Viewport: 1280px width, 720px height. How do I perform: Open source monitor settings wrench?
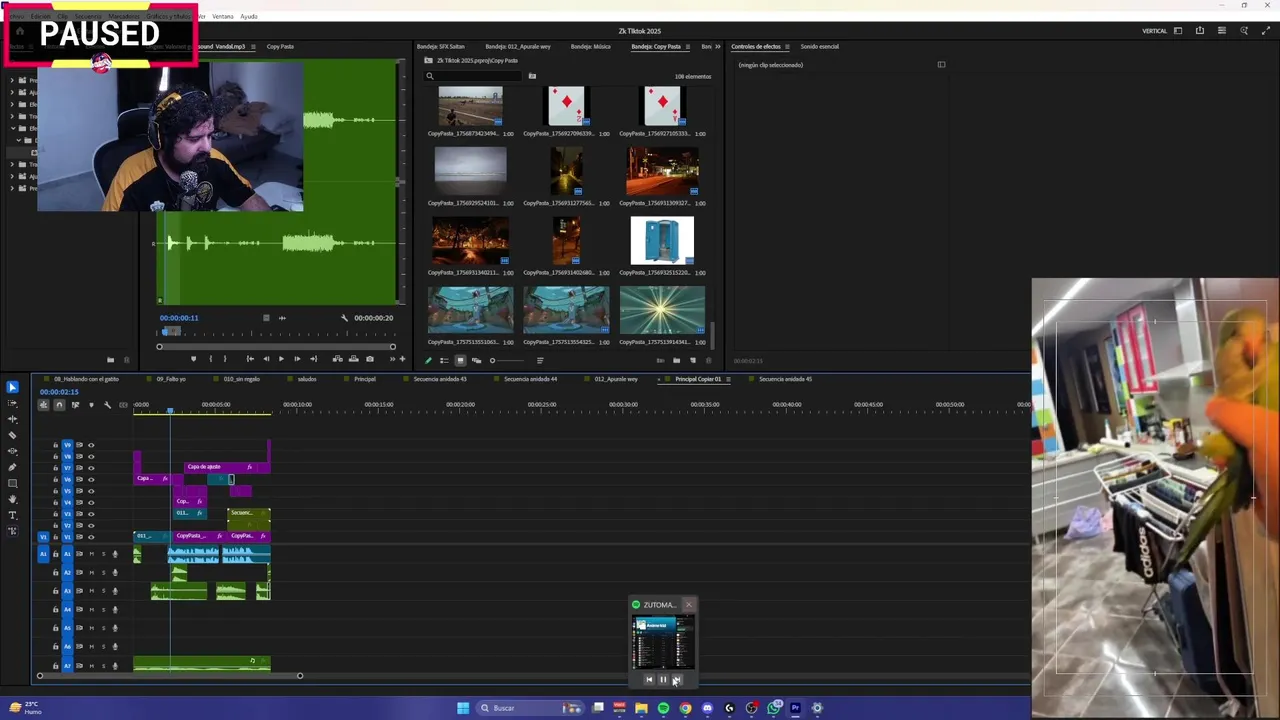click(344, 318)
